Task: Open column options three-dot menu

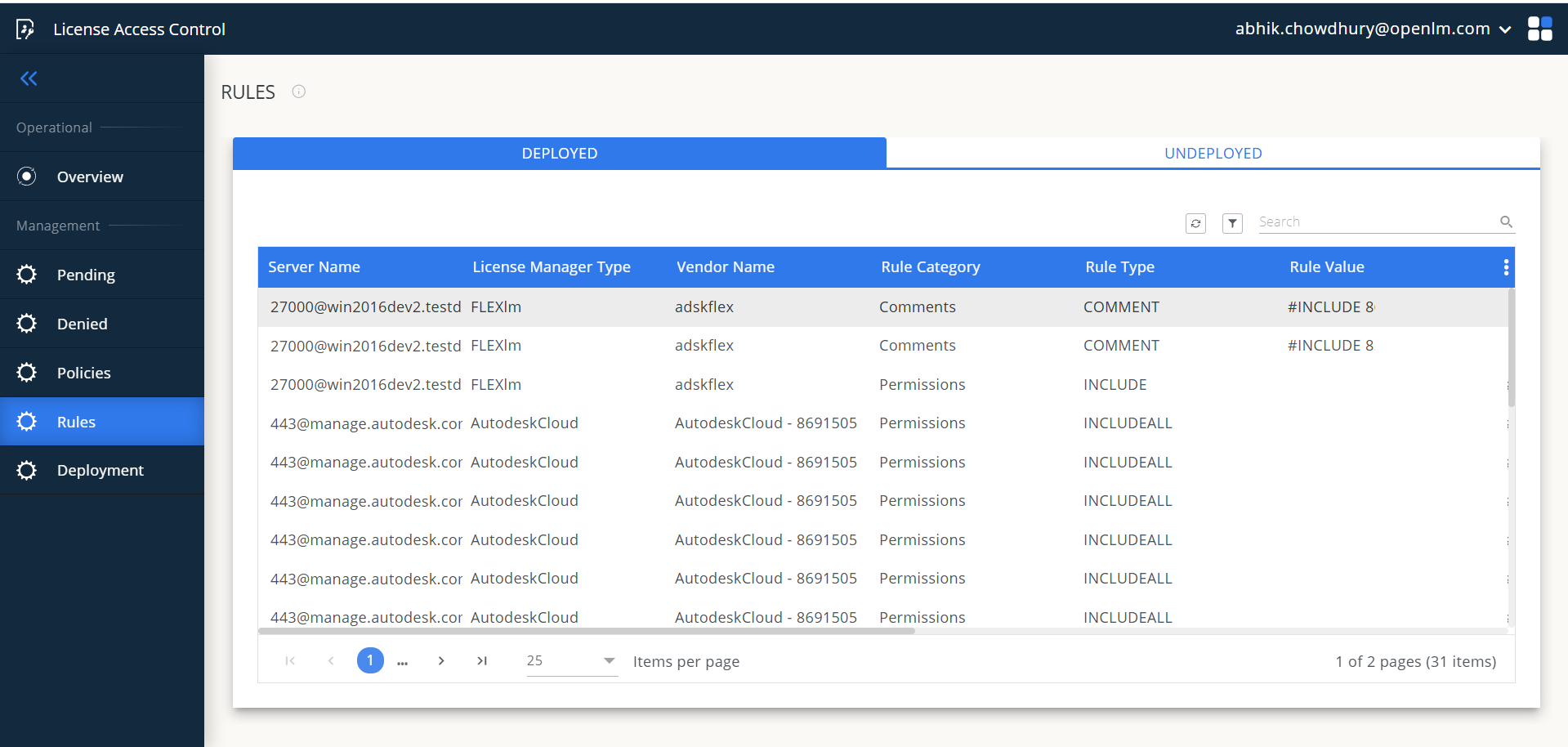Action: click(x=1505, y=267)
